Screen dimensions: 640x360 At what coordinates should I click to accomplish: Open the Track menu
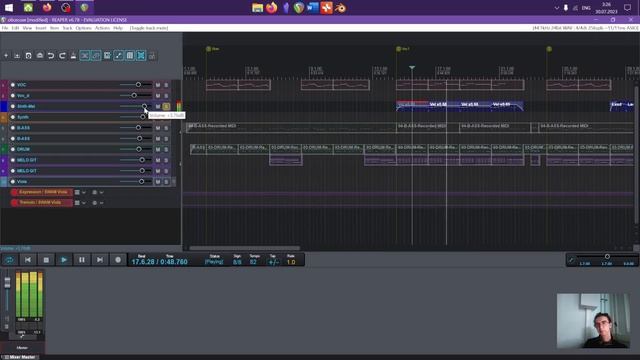[67, 28]
